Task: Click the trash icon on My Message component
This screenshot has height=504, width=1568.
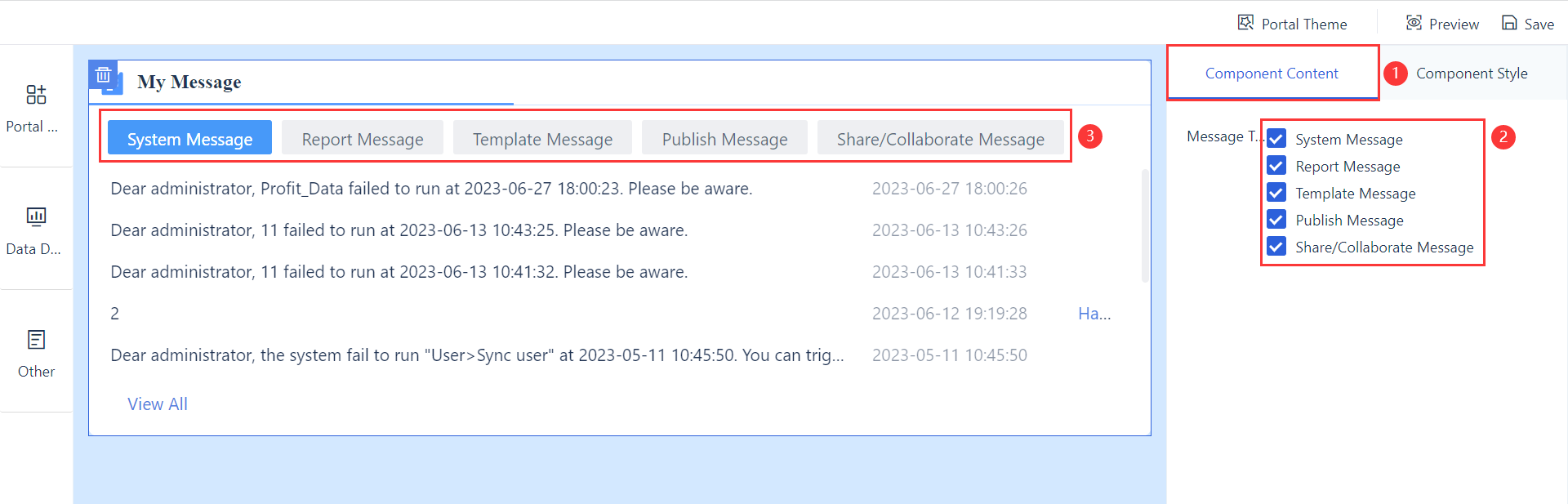Action: pos(104,74)
